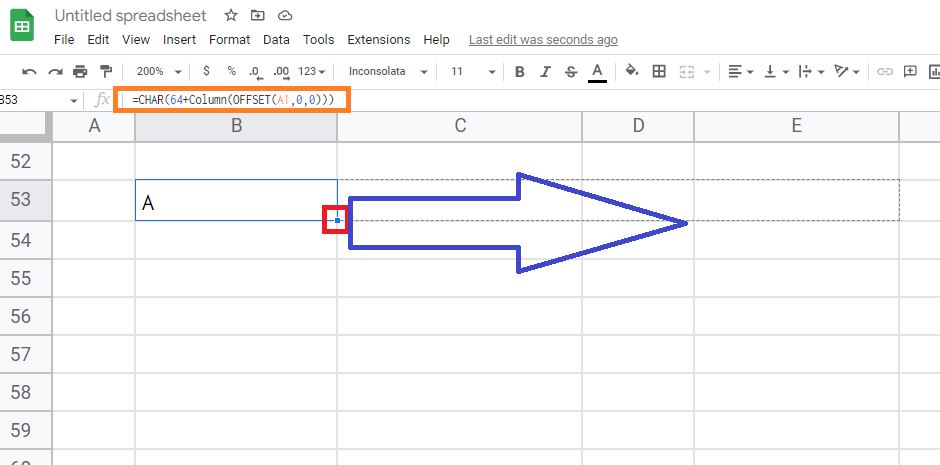
Task: Open the Data menu
Action: coord(276,40)
